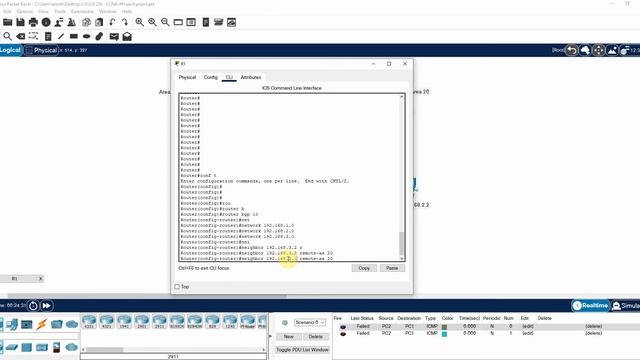Image resolution: width=640 pixels, height=360 pixels.
Task: Create a new cluster with cloud icon
Action: pos(585,50)
